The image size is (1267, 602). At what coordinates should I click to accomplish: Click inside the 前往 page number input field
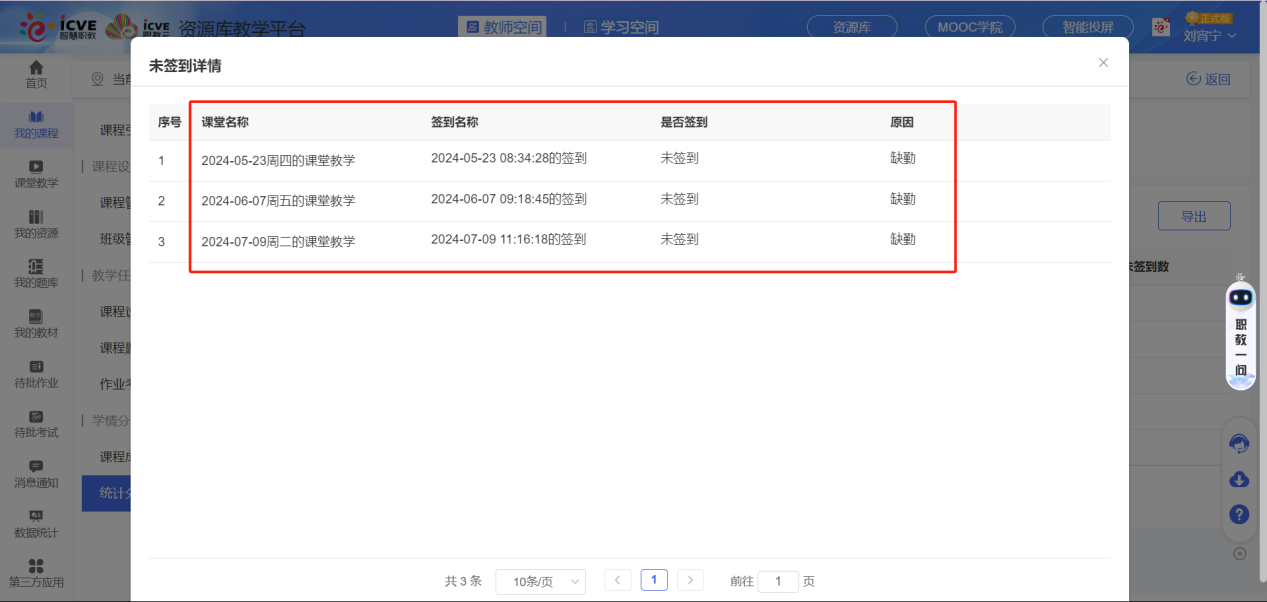pos(778,581)
